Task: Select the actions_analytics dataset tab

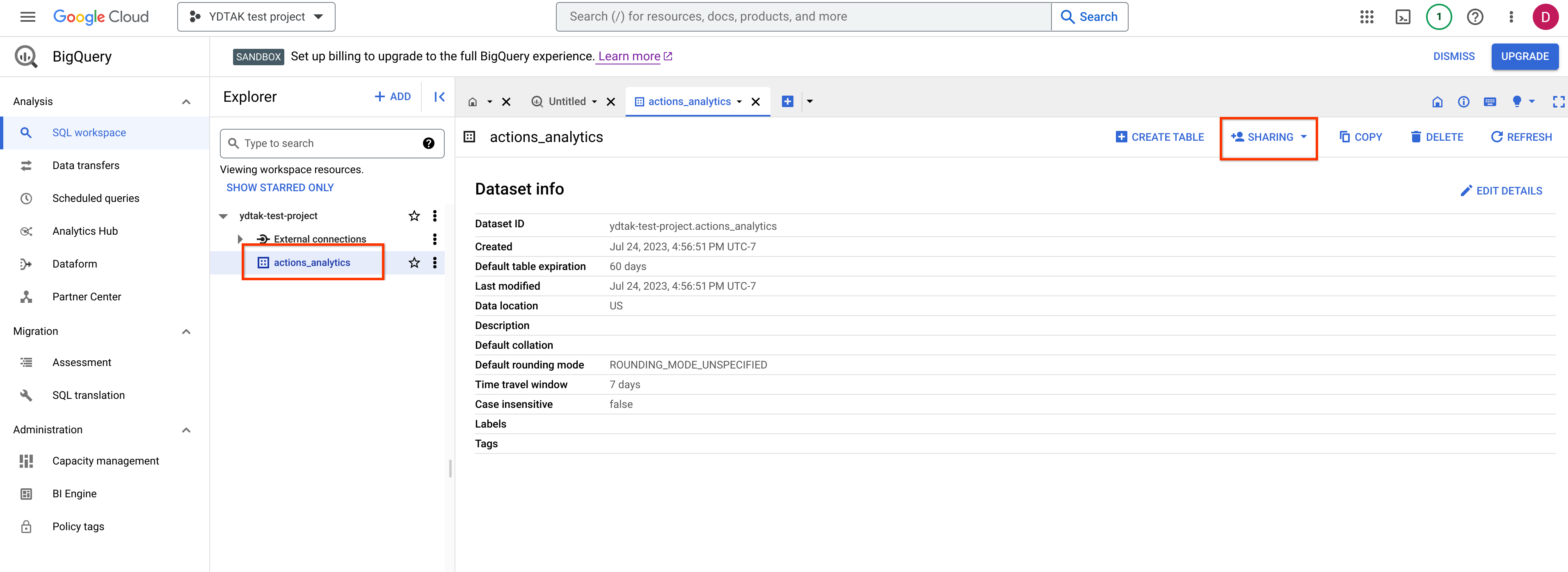Action: 690,100
